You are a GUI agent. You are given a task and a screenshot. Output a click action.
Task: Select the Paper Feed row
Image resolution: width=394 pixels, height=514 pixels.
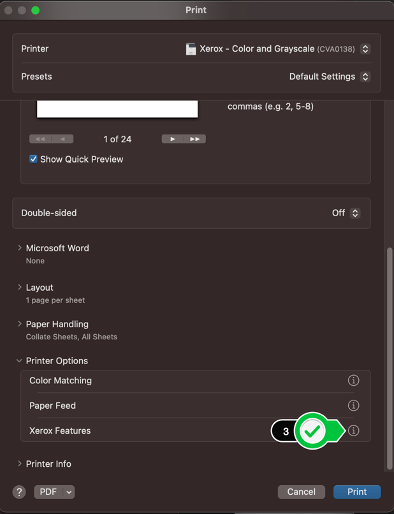point(195,405)
